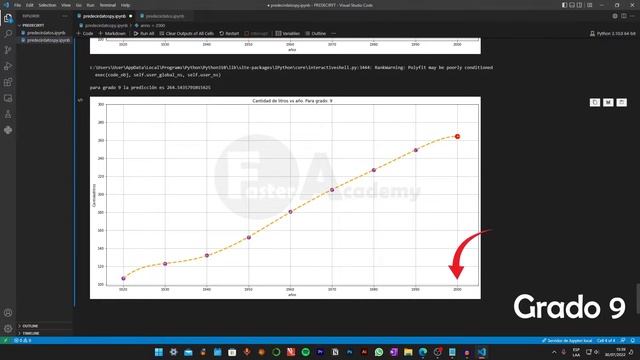This screenshot has height=360, width=640.
Task: Open the Edit menu
Action: click(x=30, y=5)
